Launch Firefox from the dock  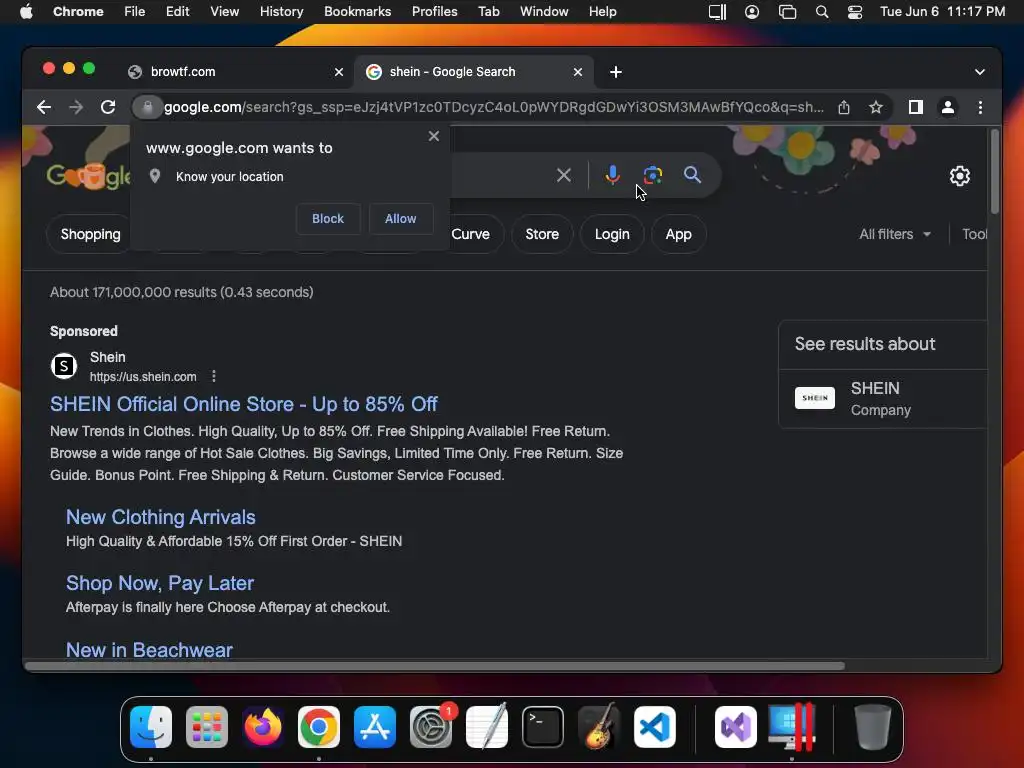263,727
